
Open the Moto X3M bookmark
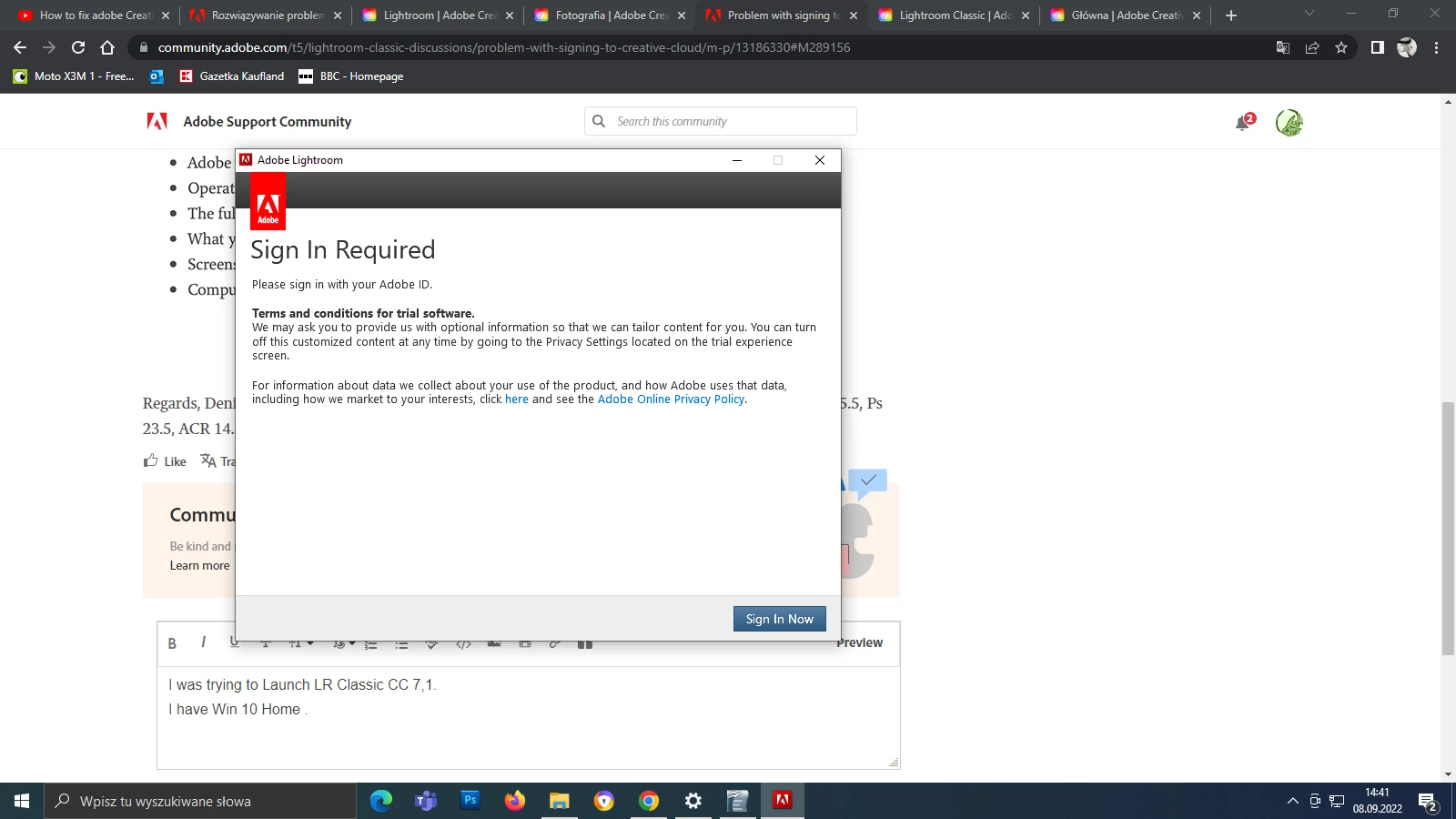[73, 76]
